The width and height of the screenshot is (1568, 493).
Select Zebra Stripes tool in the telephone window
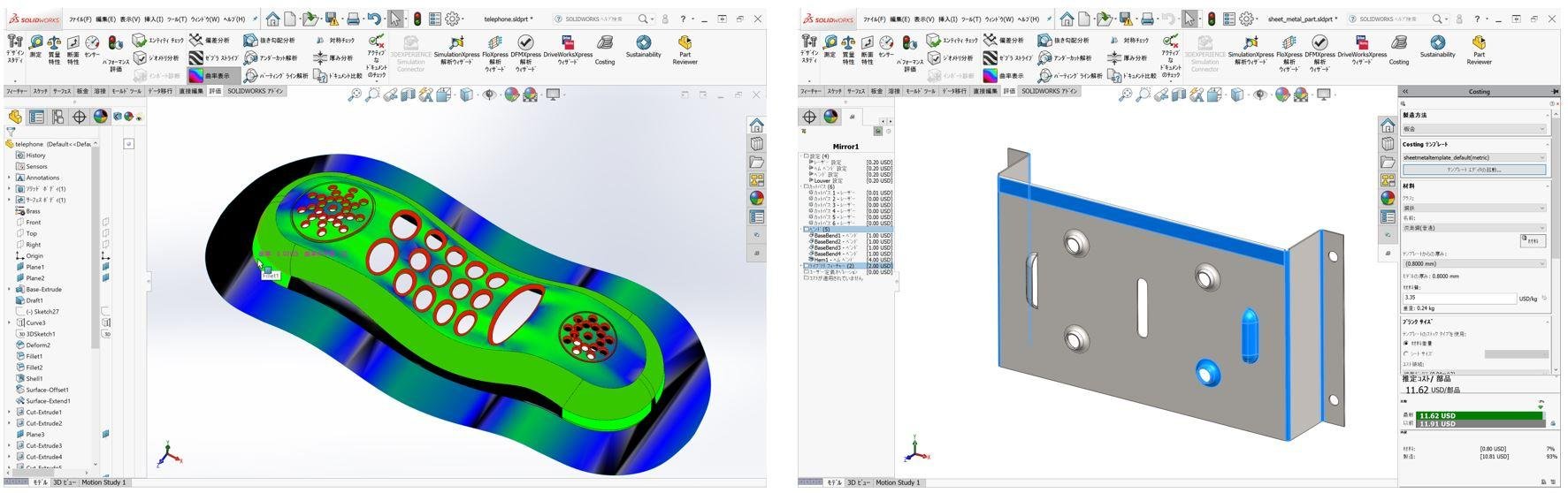pyautogui.click(x=213, y=58)
